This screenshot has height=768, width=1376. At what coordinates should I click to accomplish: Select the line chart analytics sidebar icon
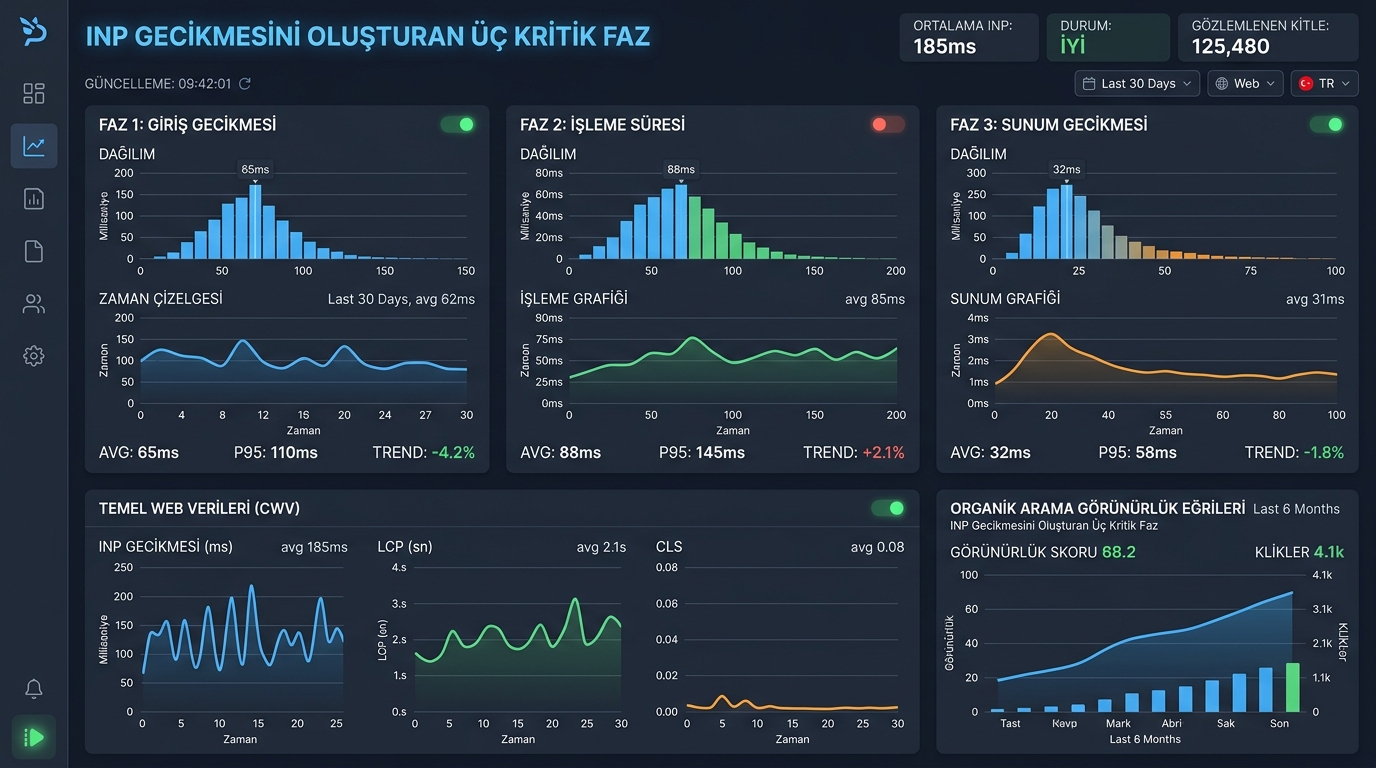click(34, 146)
